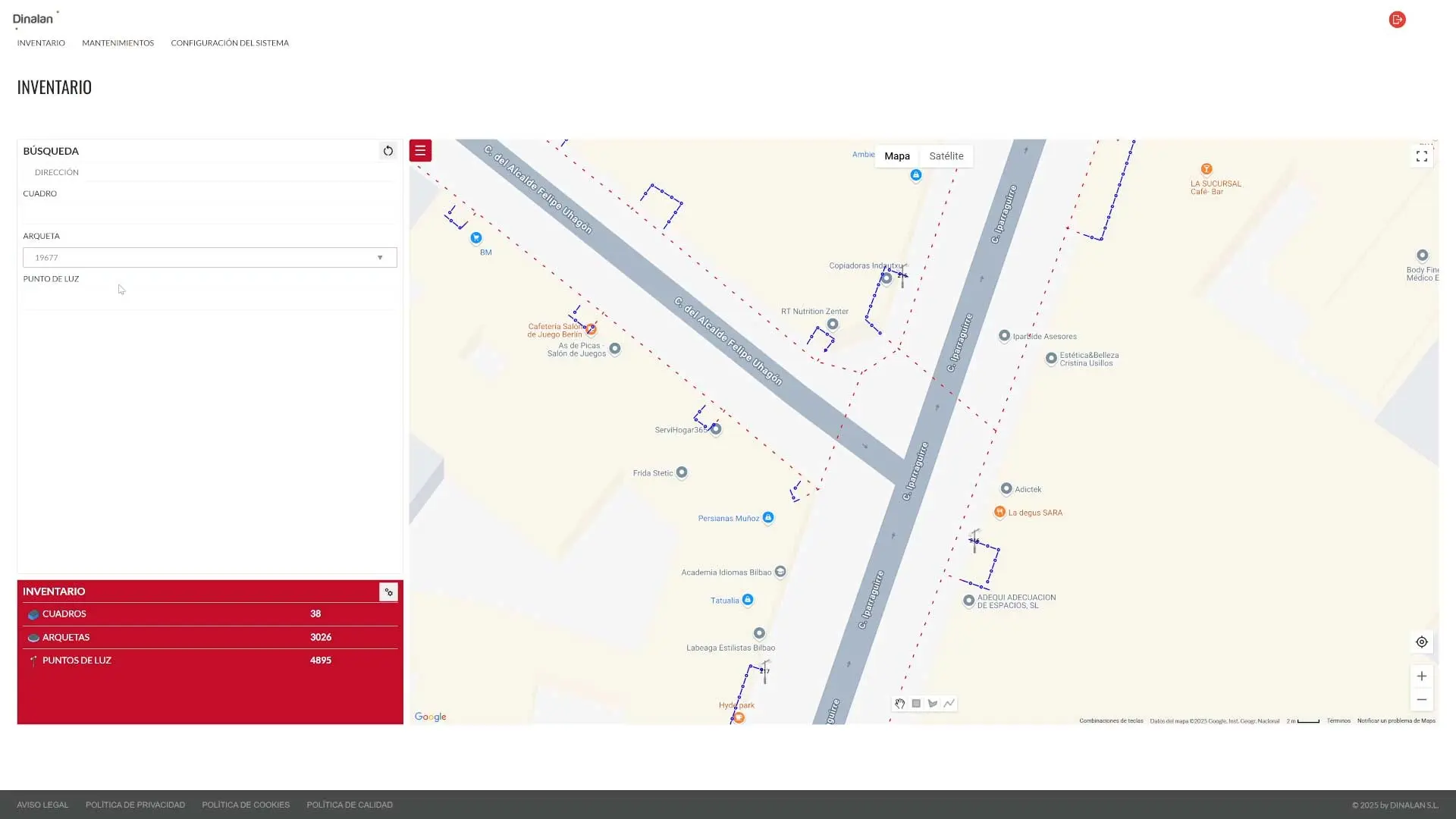Open the Aviso Legal link

coord(42,805)
